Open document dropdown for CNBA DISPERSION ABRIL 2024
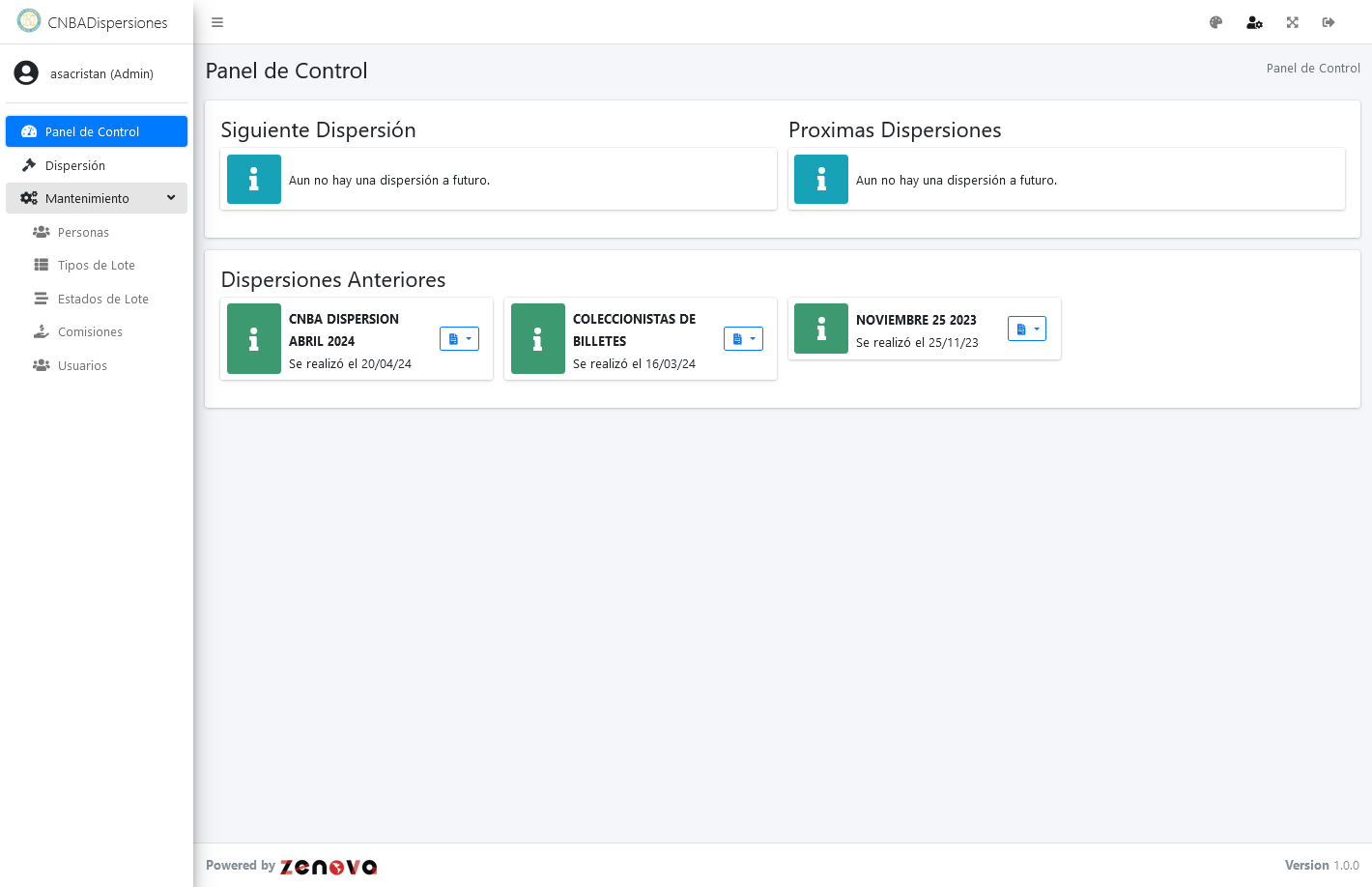 [x=459, y=339]
